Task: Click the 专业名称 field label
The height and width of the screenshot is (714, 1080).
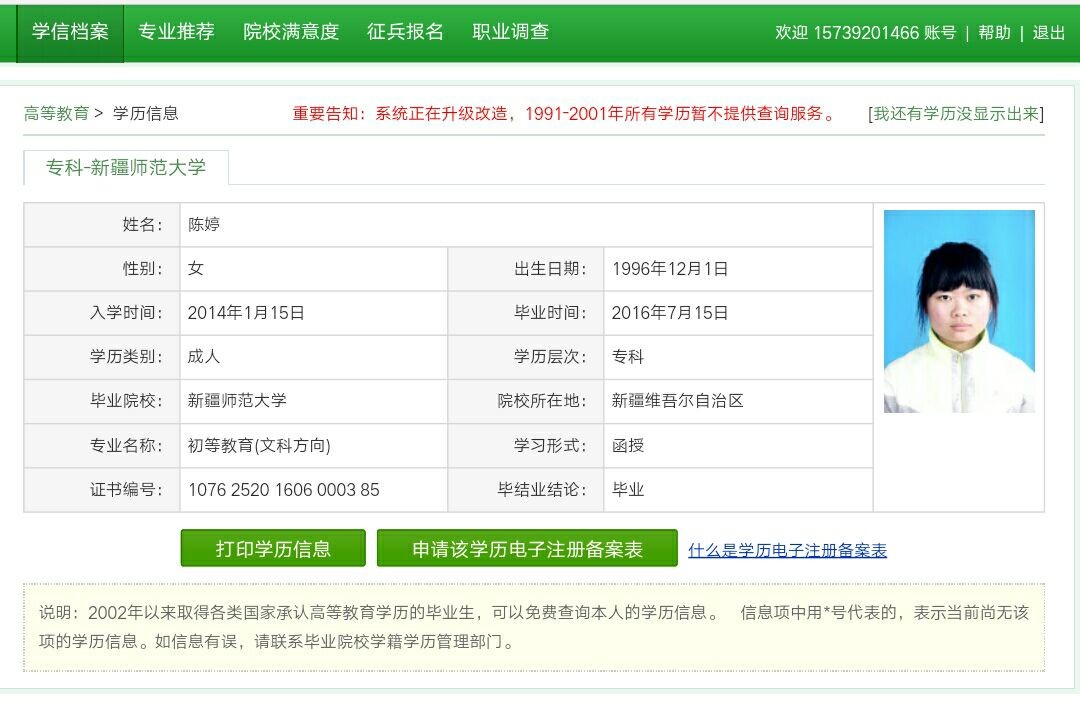Action: (x=126, y=445)
